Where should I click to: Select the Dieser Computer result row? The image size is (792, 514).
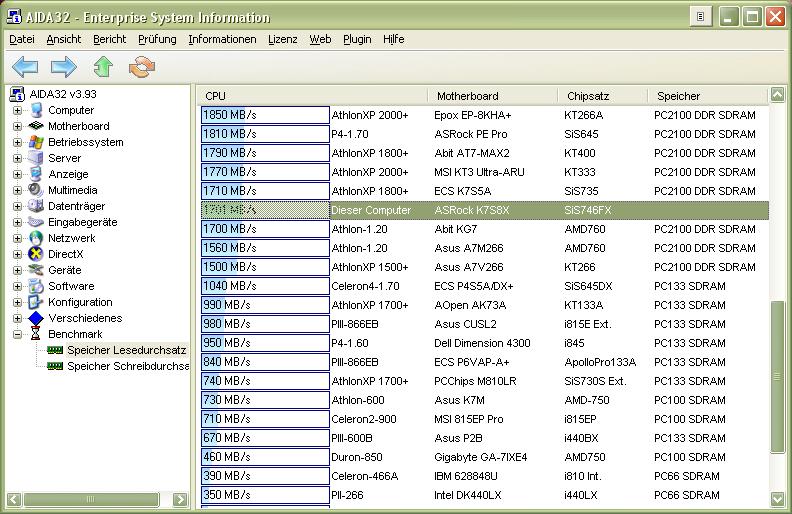pyautogui.click(x=485, y=210)
